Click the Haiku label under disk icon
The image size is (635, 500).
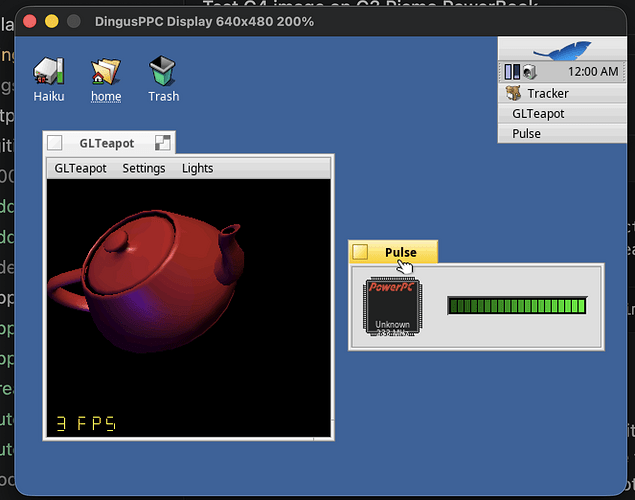pyautogui.click(x=49, y=96)
